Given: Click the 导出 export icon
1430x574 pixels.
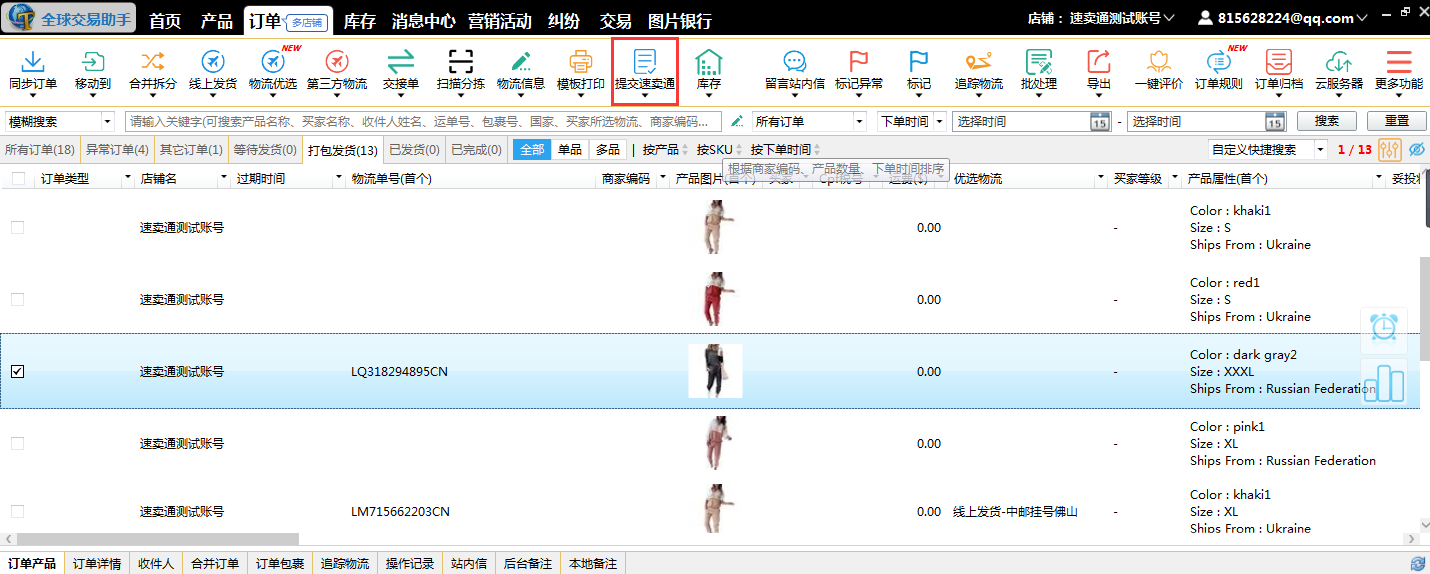Looking at the screenshot, I should pyautogui.click(x=1099, y=62).
